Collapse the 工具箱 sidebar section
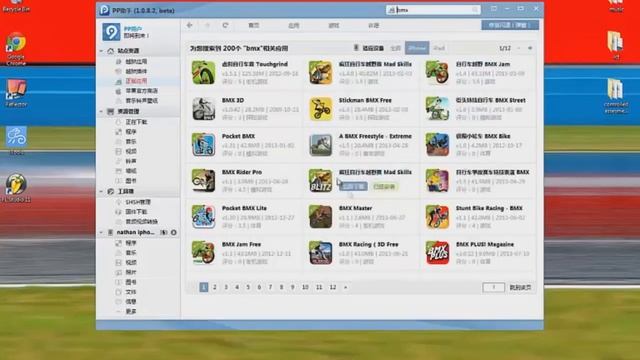Image resolution: width=640 pixels, height=360 pixels. (101, 191)
